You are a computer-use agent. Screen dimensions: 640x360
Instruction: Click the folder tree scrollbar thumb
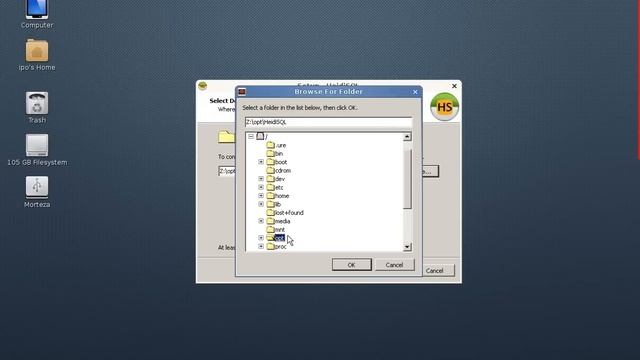point(407,178)
